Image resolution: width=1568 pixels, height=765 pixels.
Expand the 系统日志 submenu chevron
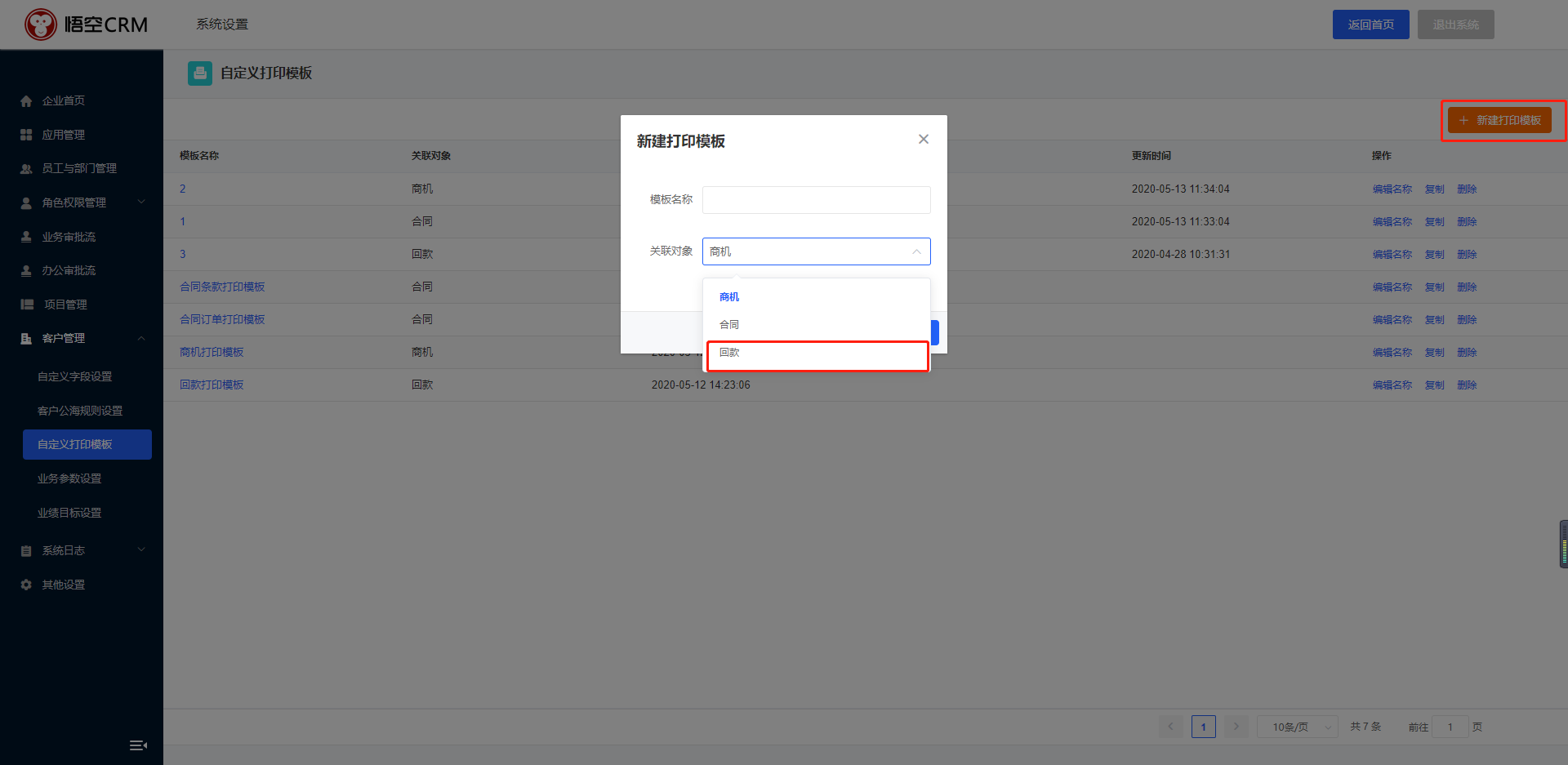(x=141, y=550)
